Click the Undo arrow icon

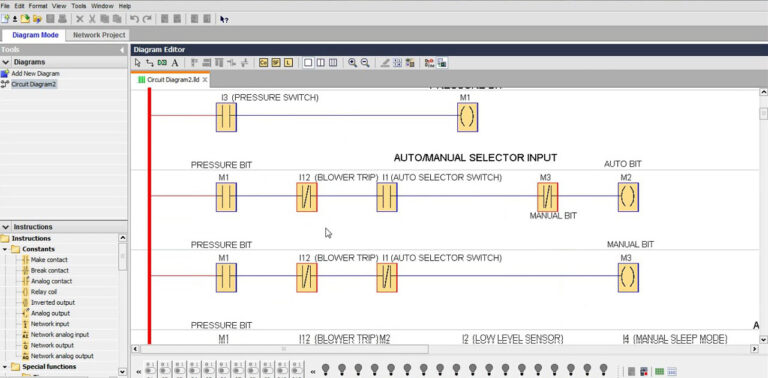tap(135, 19)
